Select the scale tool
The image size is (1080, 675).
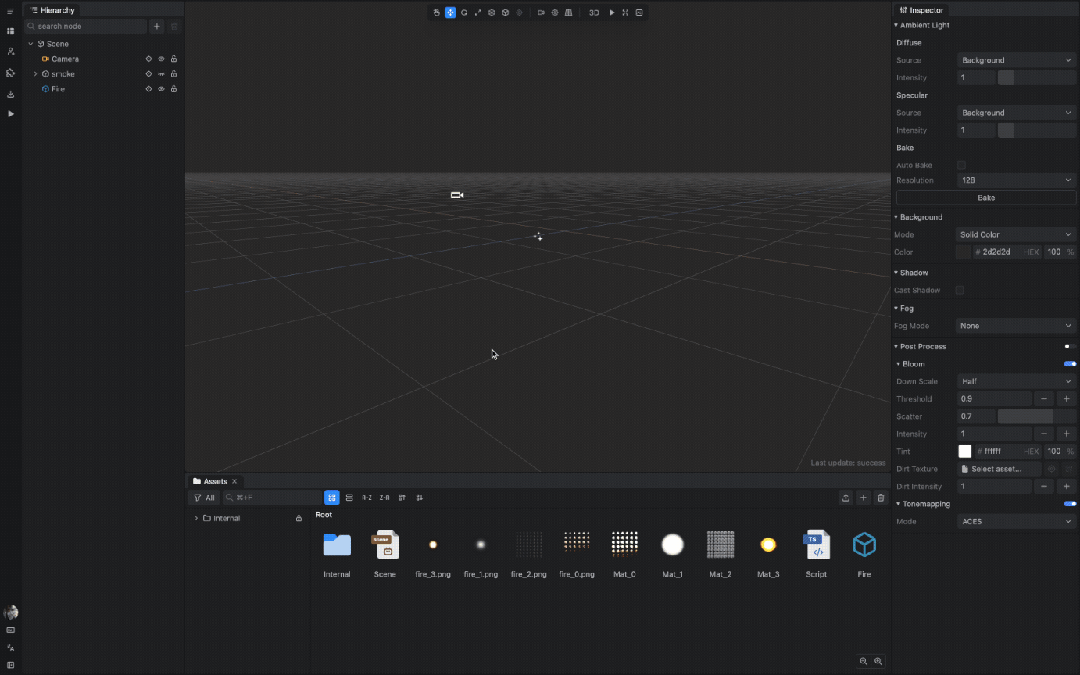tap(477, 12)
